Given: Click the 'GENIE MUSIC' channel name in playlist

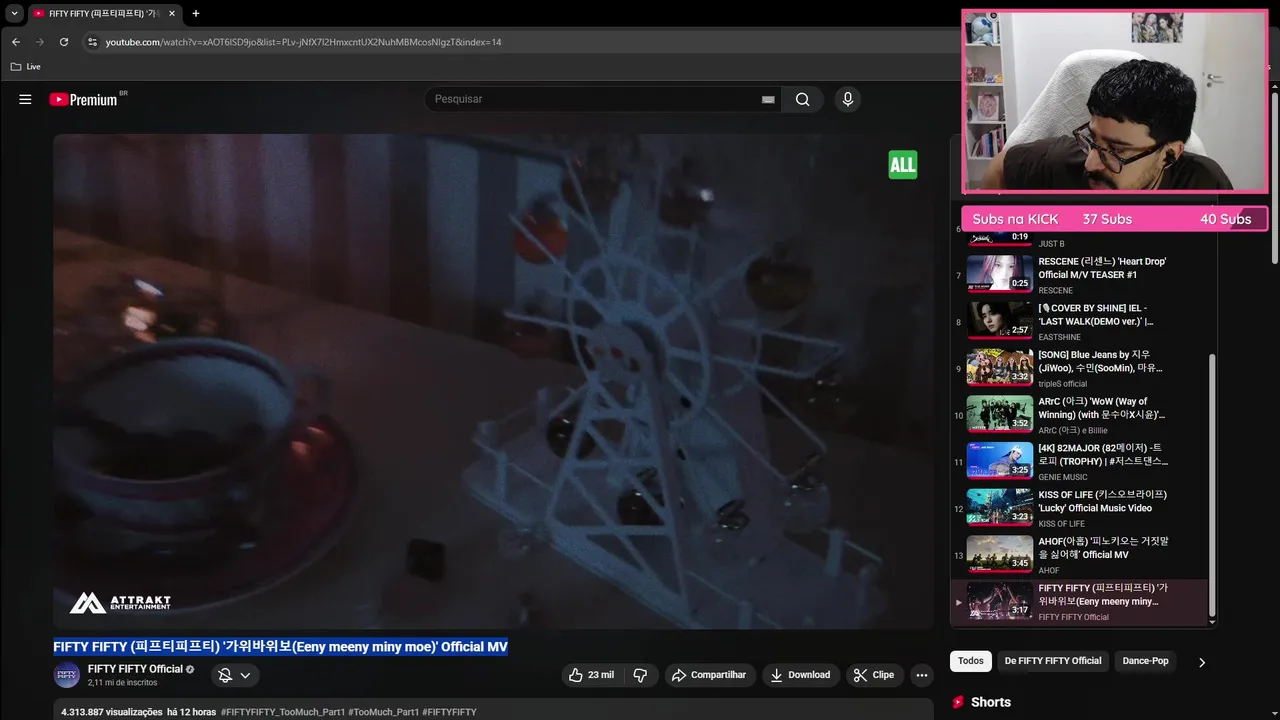Looking at the screenshot, I should coord(1062,477).
